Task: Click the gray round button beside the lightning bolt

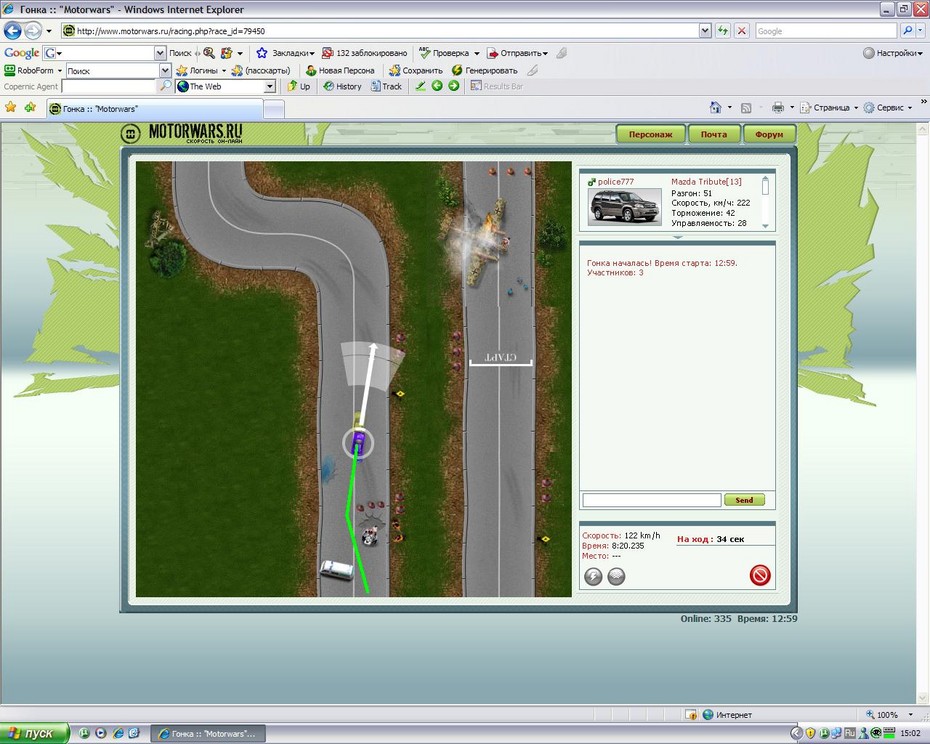Action: click(616, 576)
